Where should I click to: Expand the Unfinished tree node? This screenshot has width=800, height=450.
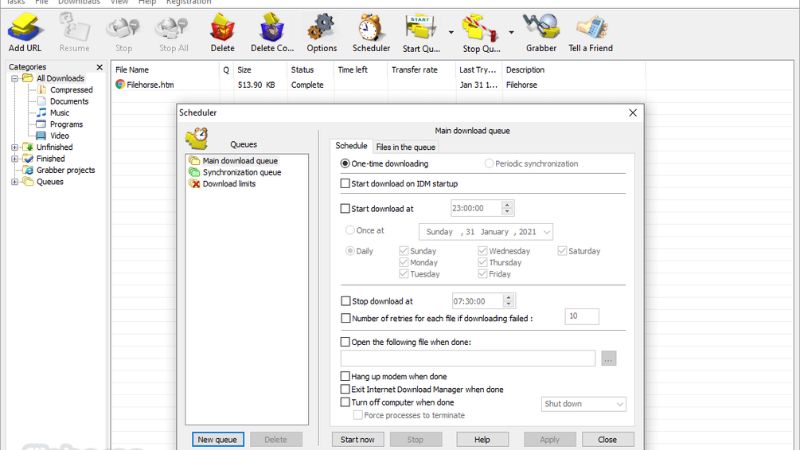(15, 147)
